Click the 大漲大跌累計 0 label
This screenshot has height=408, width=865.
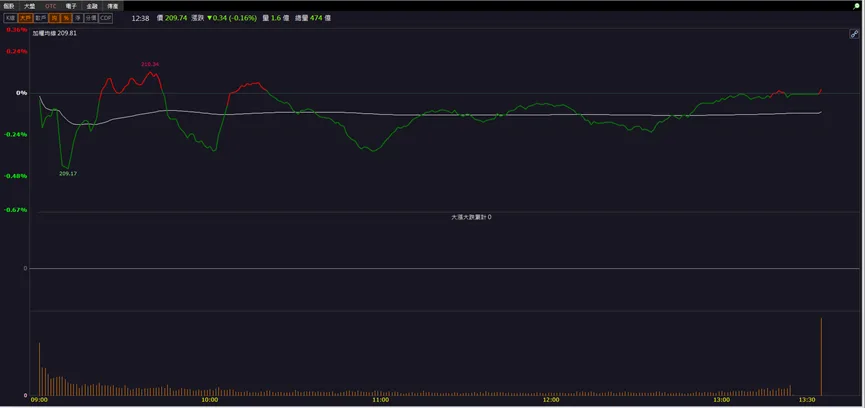point(471,217)
